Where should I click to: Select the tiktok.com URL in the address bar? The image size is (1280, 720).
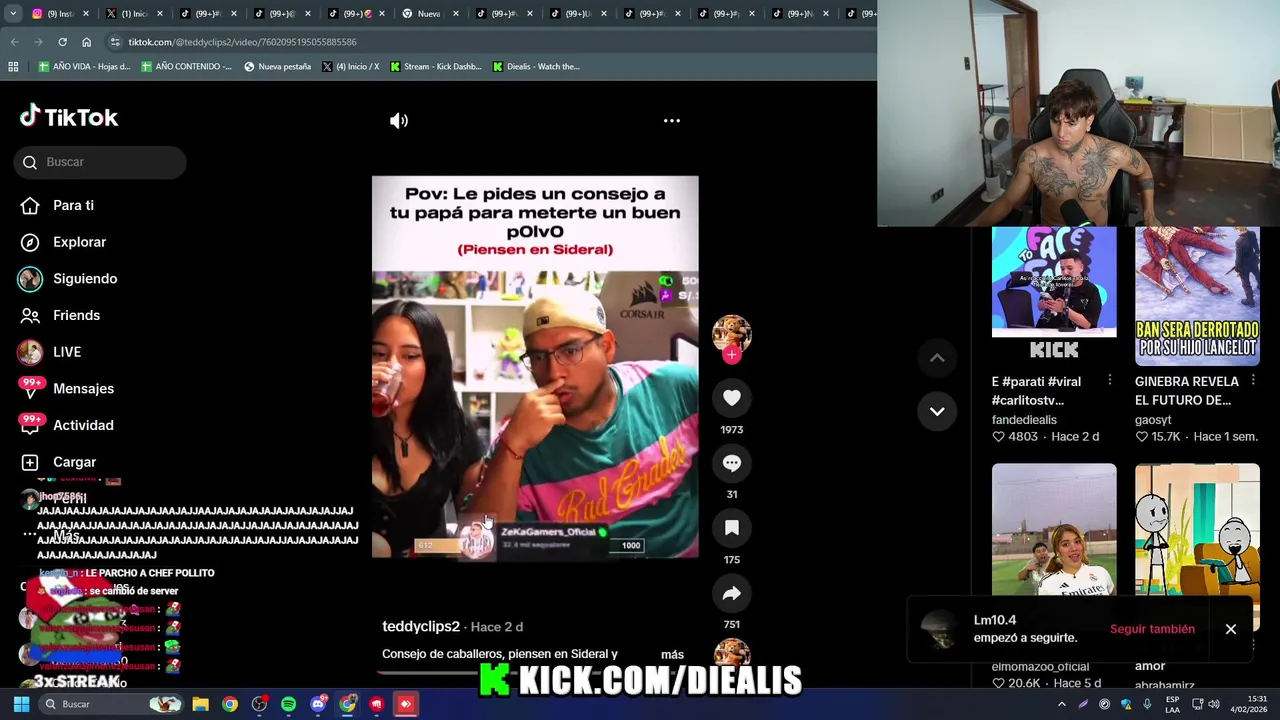pos(242,42)
